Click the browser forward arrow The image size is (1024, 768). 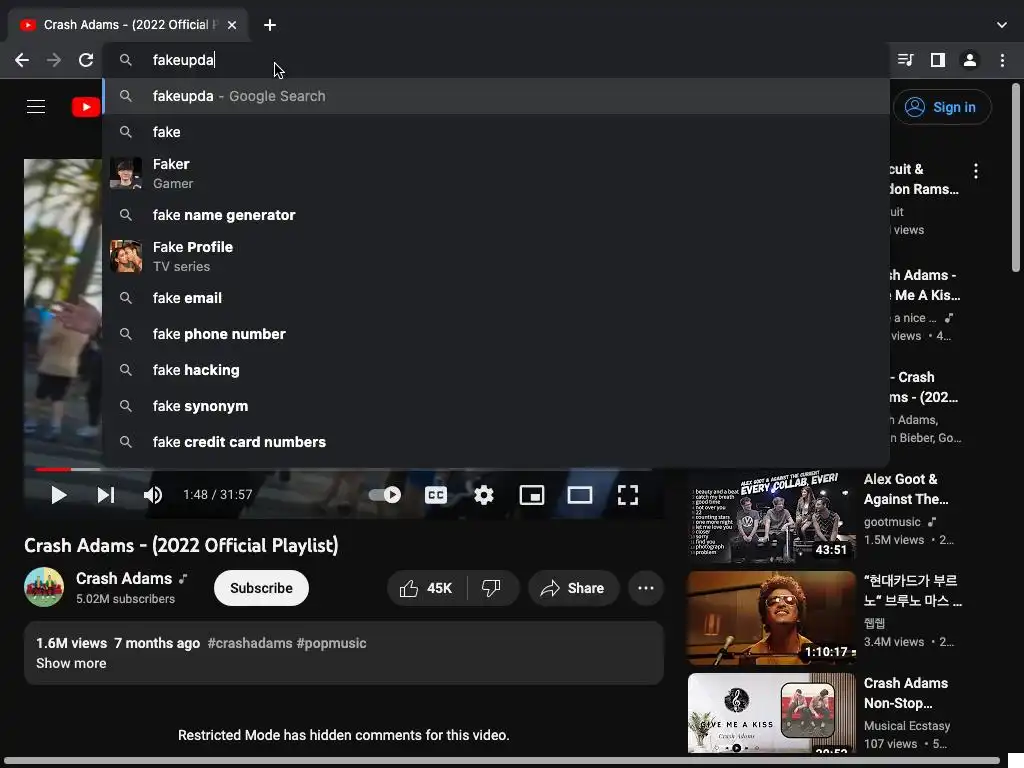click(x=54, y=60)
